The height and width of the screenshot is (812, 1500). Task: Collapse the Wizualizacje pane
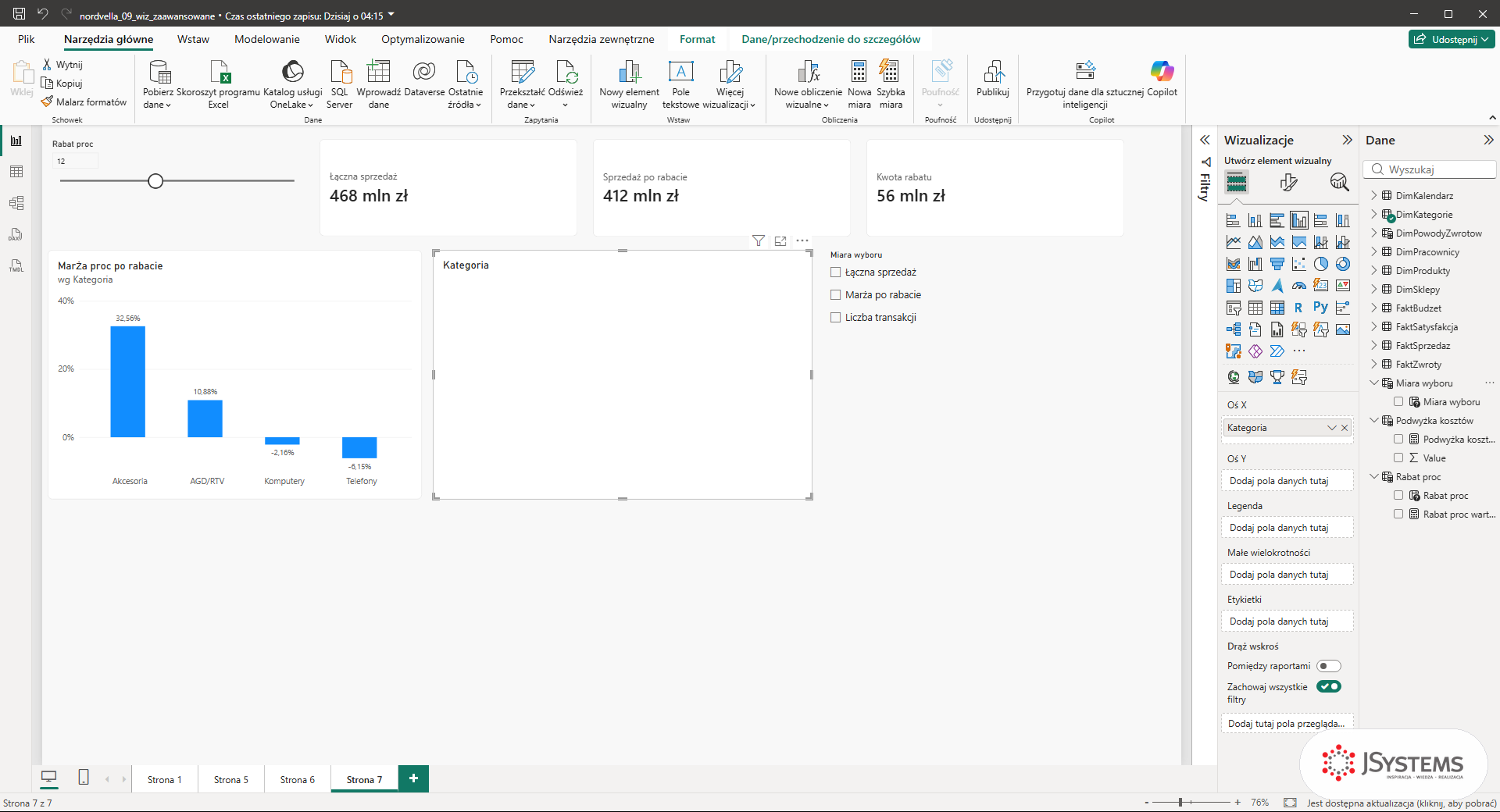click(1347, 141)
